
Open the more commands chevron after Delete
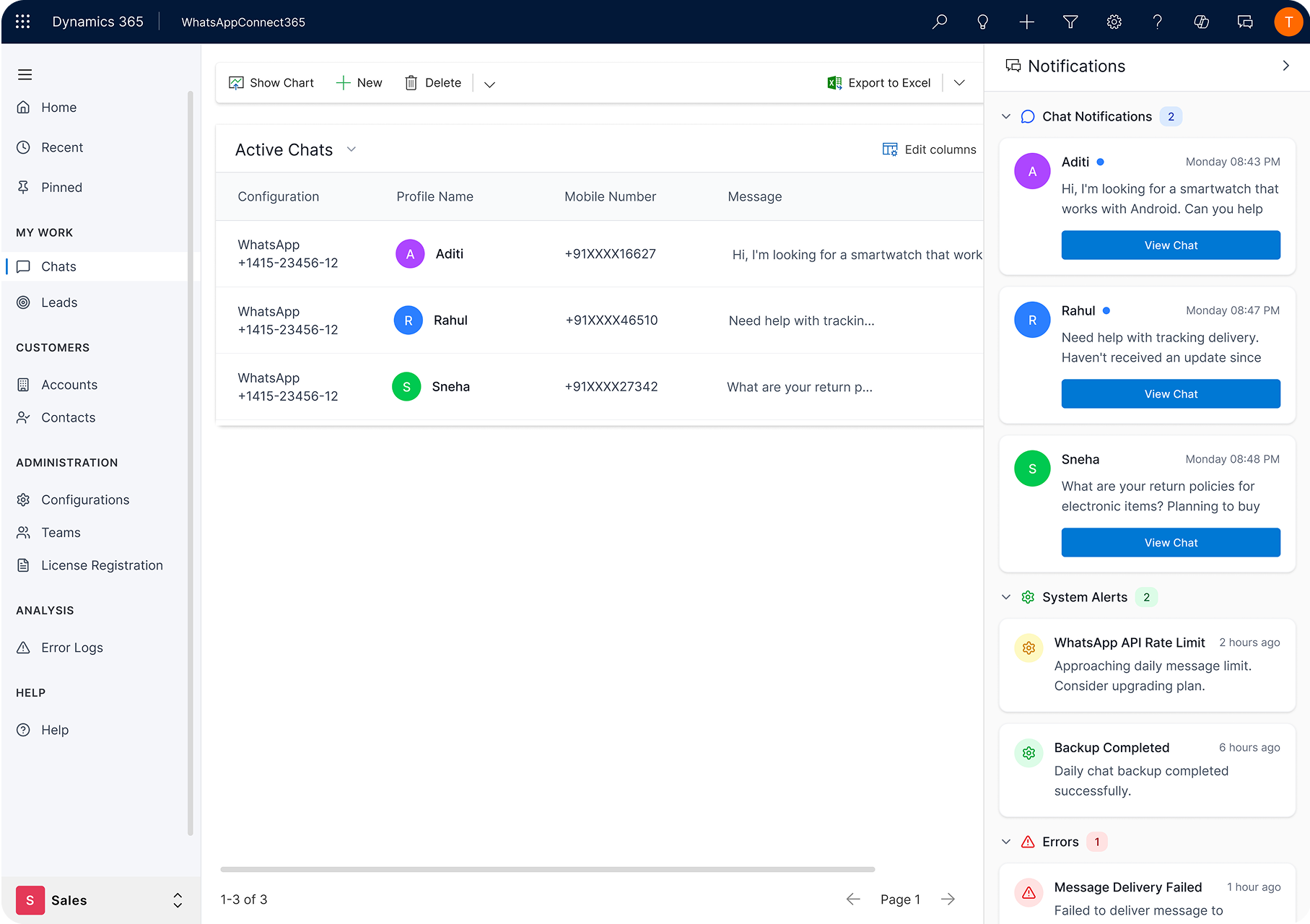click(x=489, y=84)
